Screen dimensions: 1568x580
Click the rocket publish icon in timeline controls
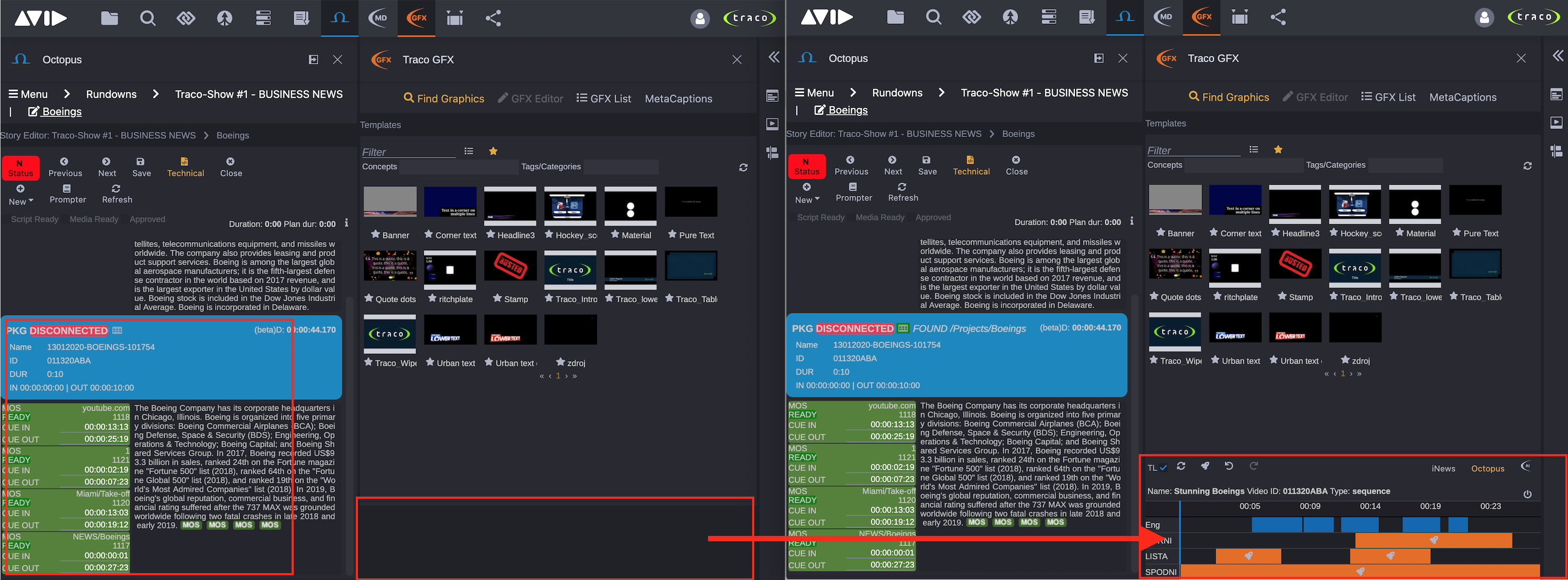tap(1205, 466)
